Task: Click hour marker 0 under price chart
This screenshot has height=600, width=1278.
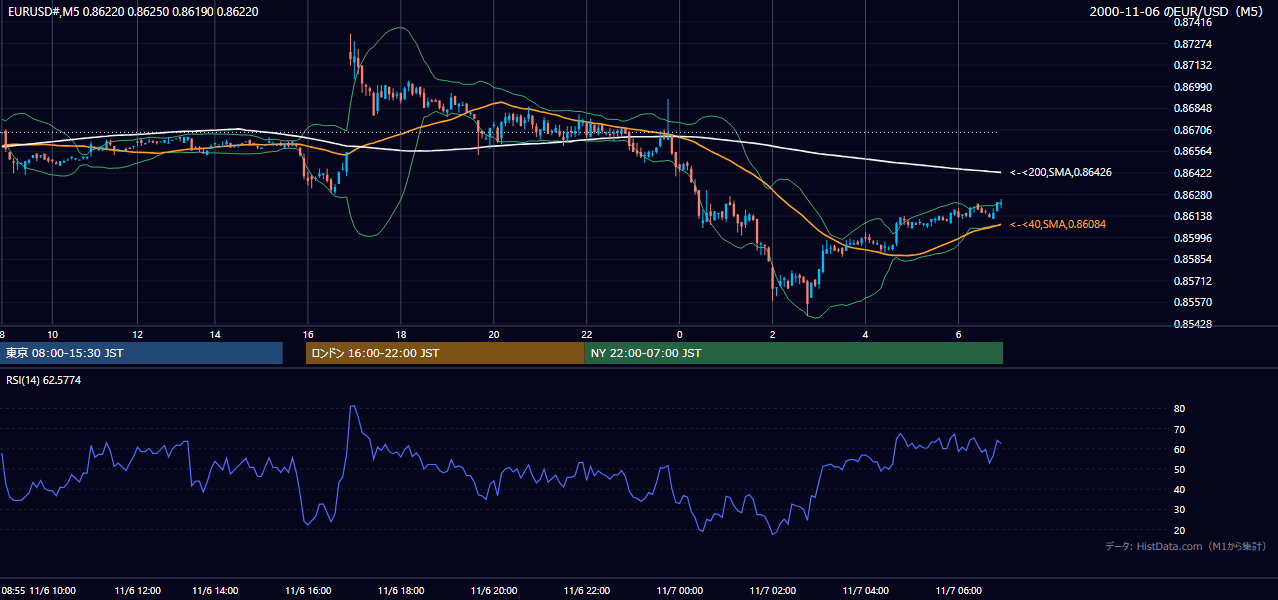Action: (679, 334)
